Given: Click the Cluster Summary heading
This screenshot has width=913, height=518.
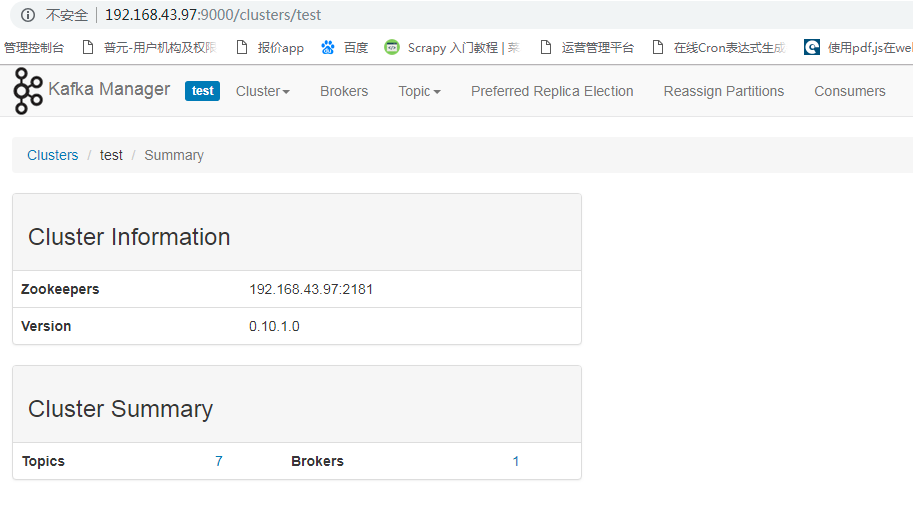Looking at the screenshot, I should click(x=121, y=409).
